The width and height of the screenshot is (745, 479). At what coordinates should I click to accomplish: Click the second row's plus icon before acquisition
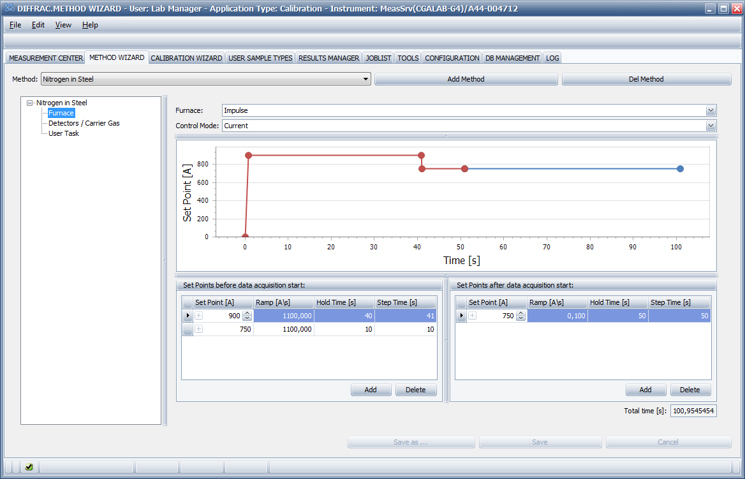click(198, 329)
